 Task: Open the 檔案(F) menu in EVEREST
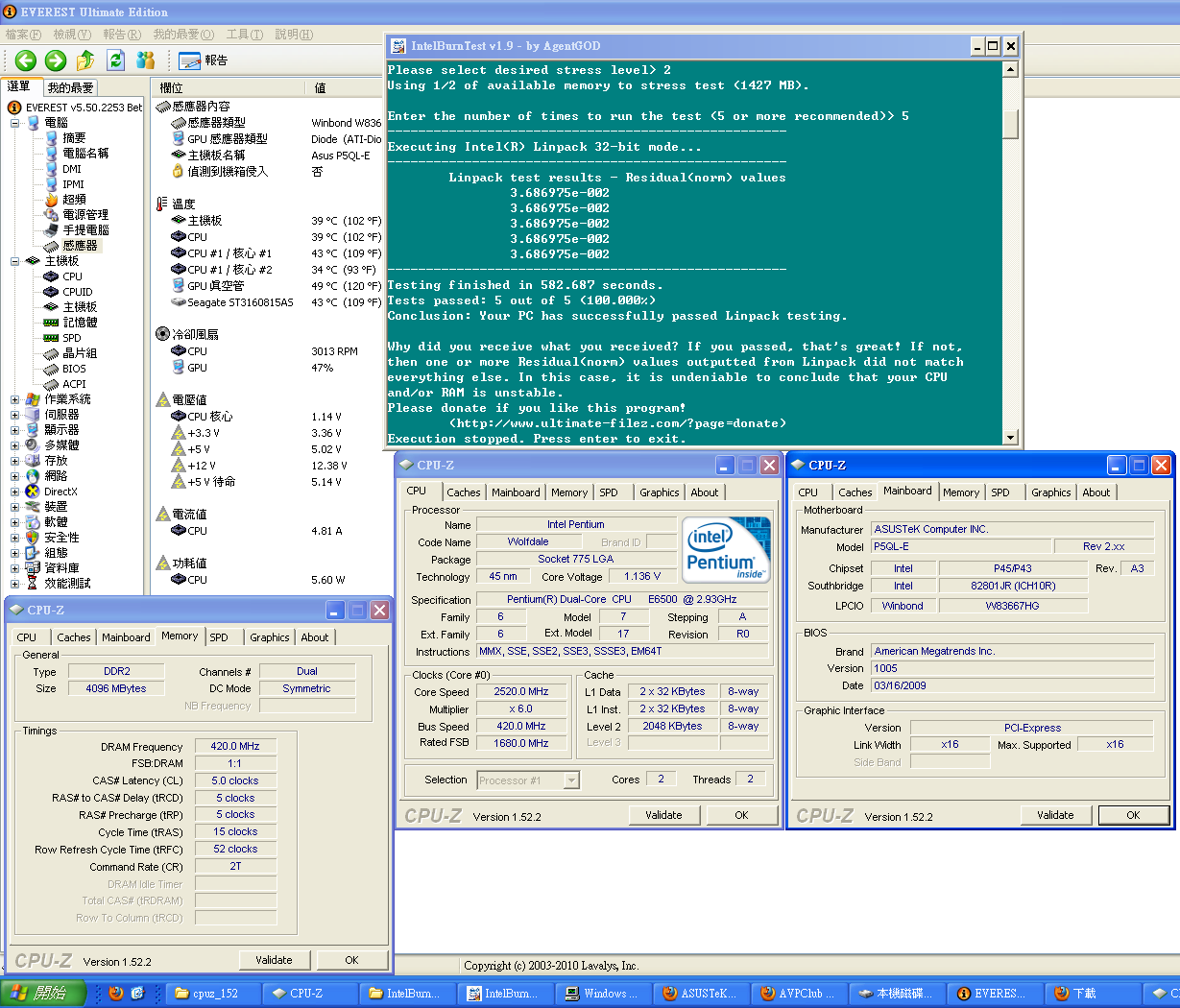[23, 35]
